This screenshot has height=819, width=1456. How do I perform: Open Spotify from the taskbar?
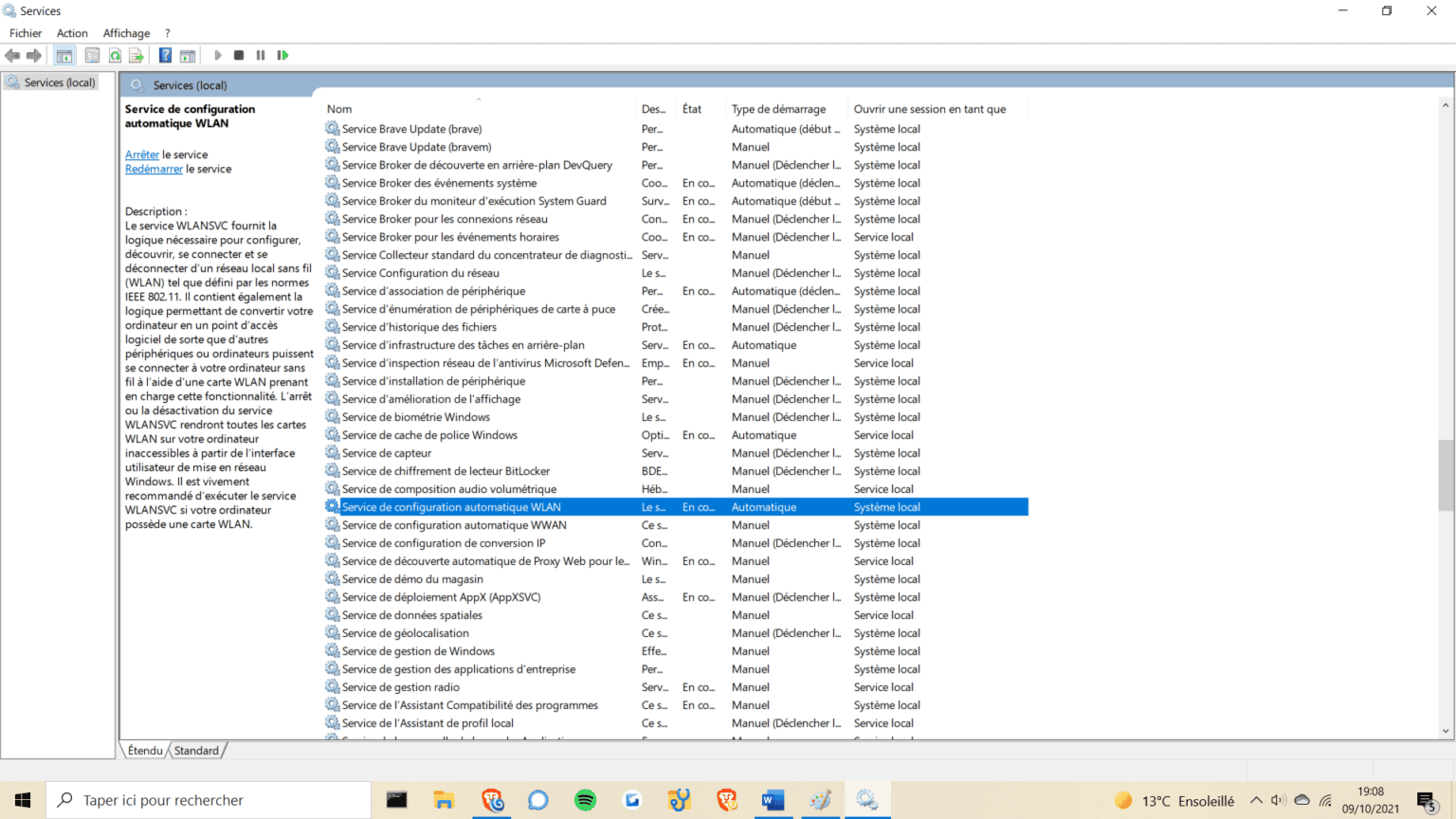(x=585, y=800)
